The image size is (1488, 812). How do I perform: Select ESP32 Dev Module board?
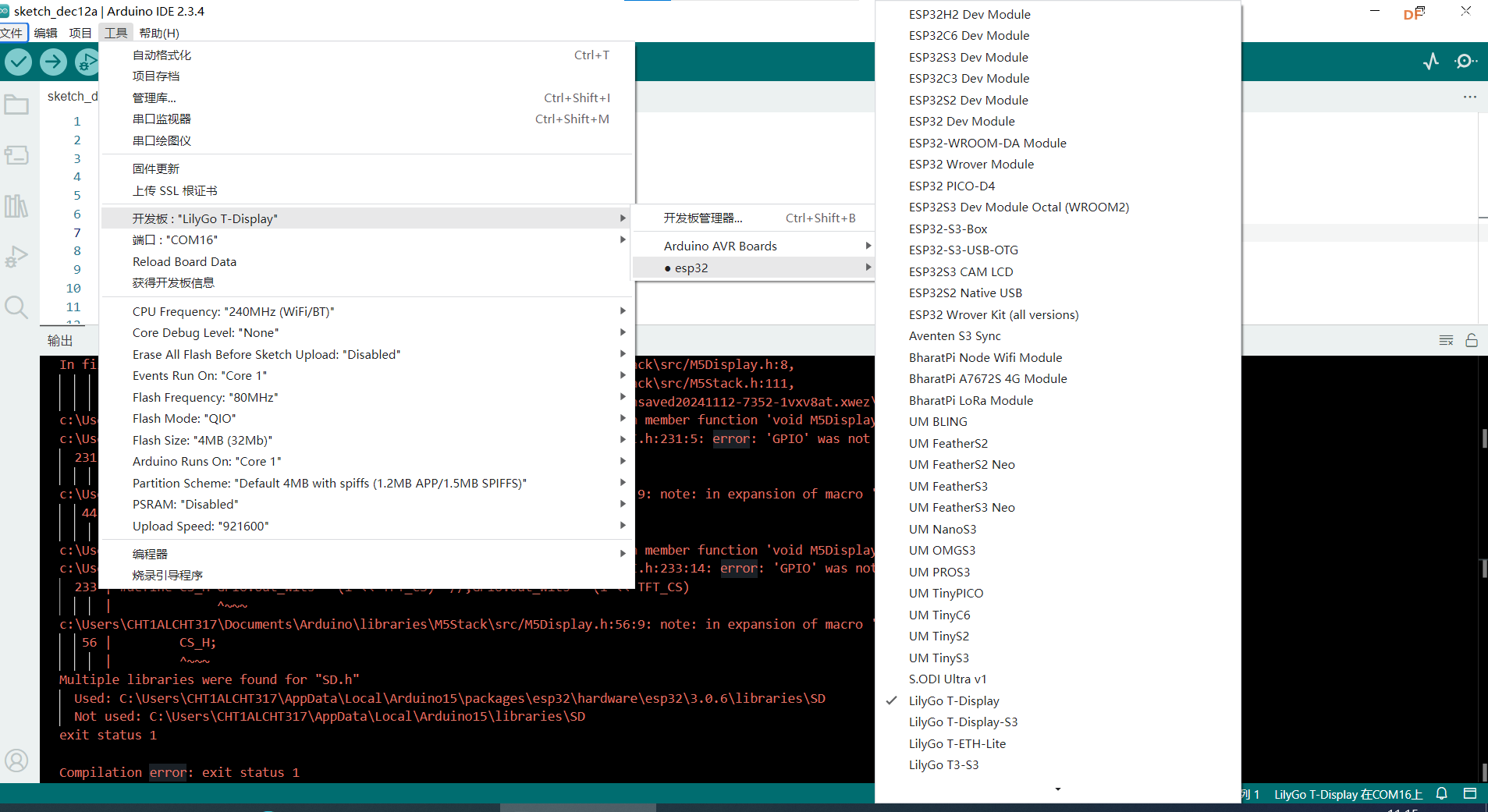[x=1058, y=121]
